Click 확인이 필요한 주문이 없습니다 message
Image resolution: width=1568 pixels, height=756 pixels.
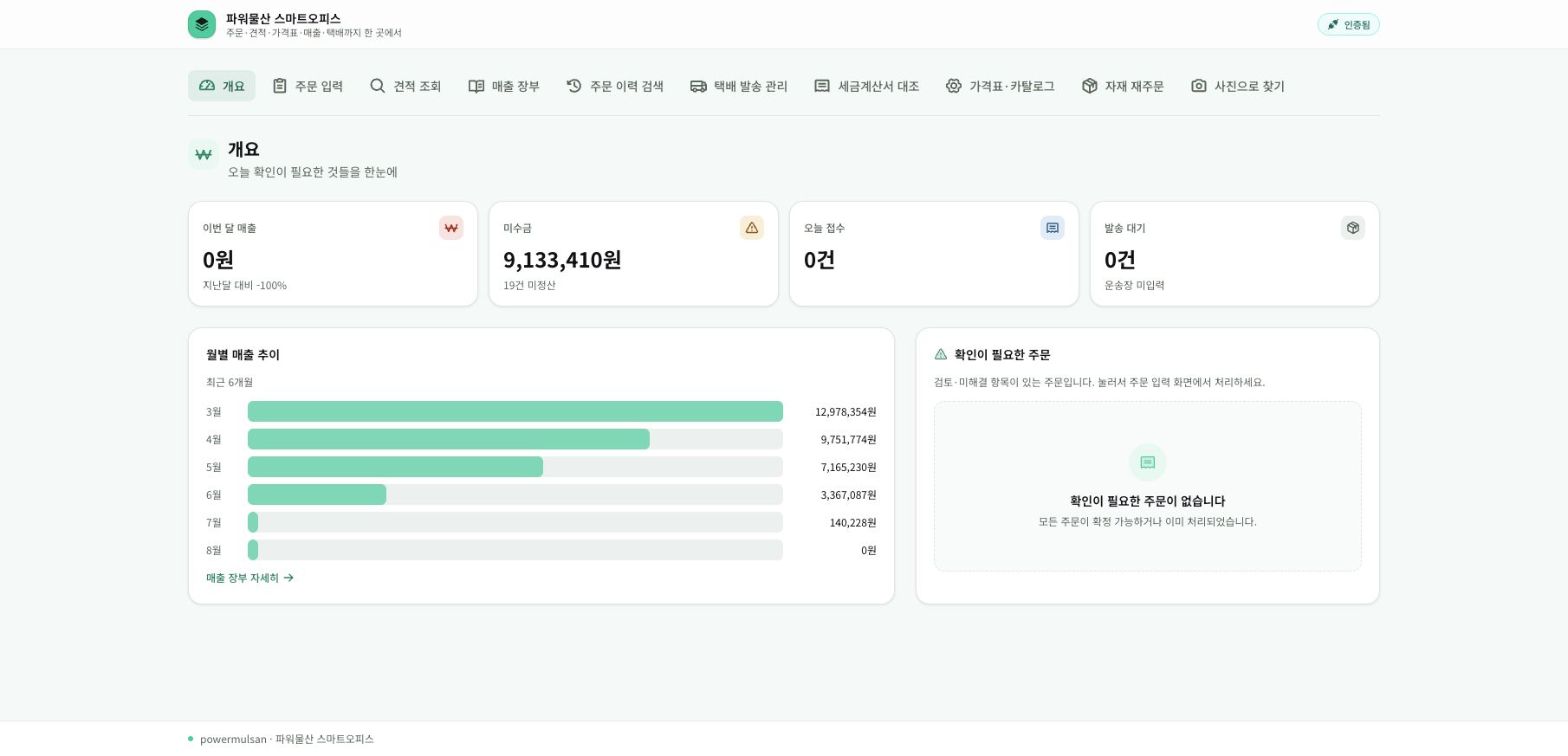(x=1148, y=501)
